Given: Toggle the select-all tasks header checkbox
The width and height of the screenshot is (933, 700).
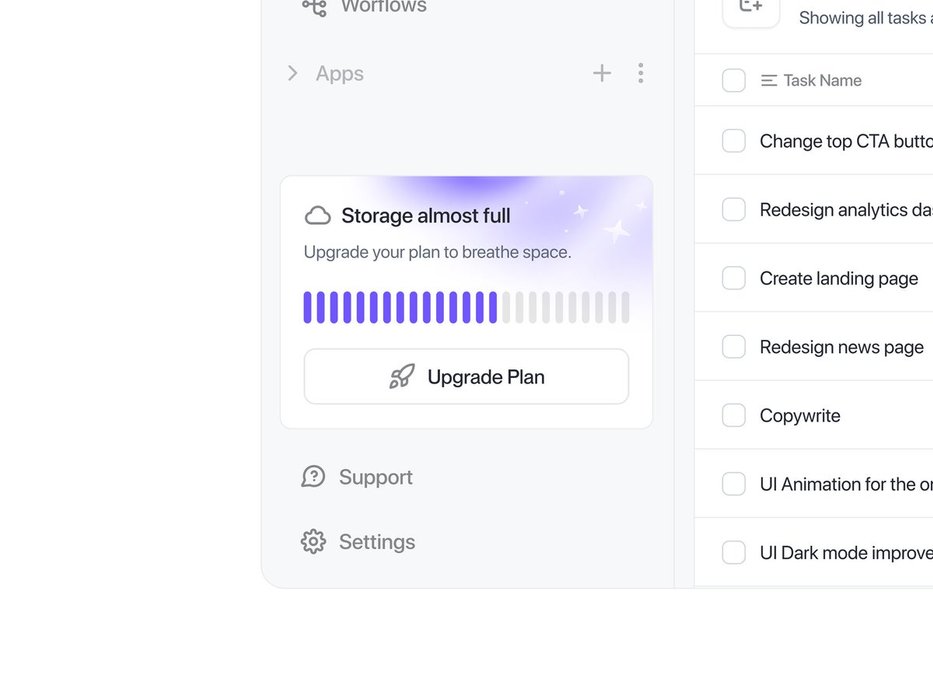Looking at the screenshot, I should pyautogui.click(x=734, y=81).
